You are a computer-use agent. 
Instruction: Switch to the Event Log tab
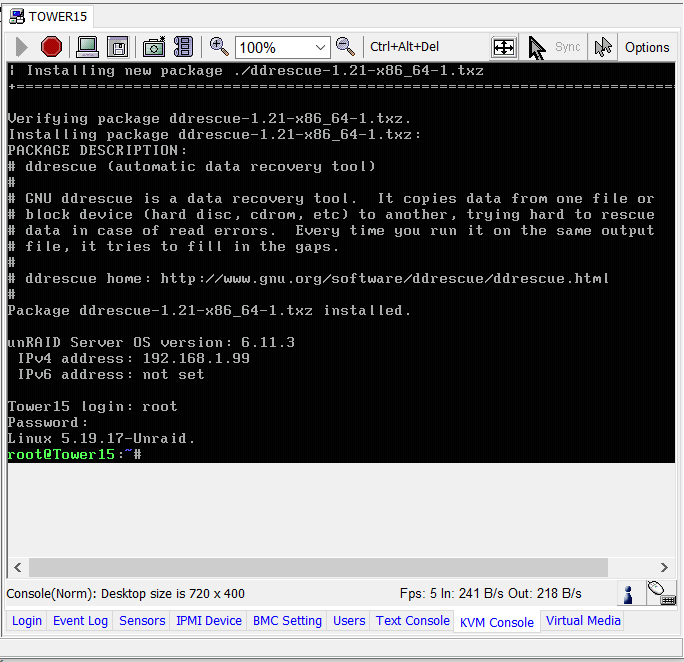pyautogui.click(x=80, y=621)
